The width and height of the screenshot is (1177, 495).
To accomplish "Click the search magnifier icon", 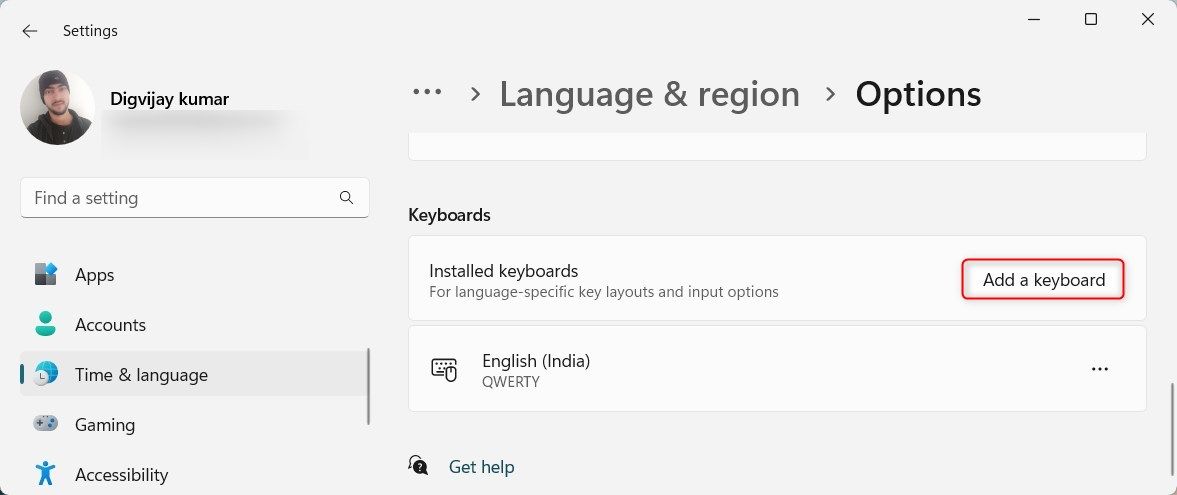I will point(347,198).
